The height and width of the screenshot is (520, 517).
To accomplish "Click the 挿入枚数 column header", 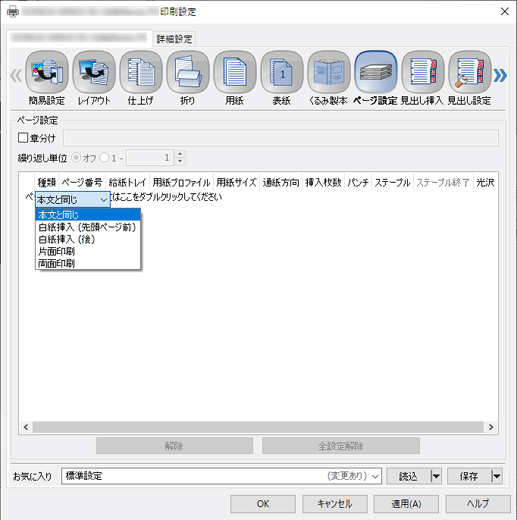I will click(x=323, y=183).
